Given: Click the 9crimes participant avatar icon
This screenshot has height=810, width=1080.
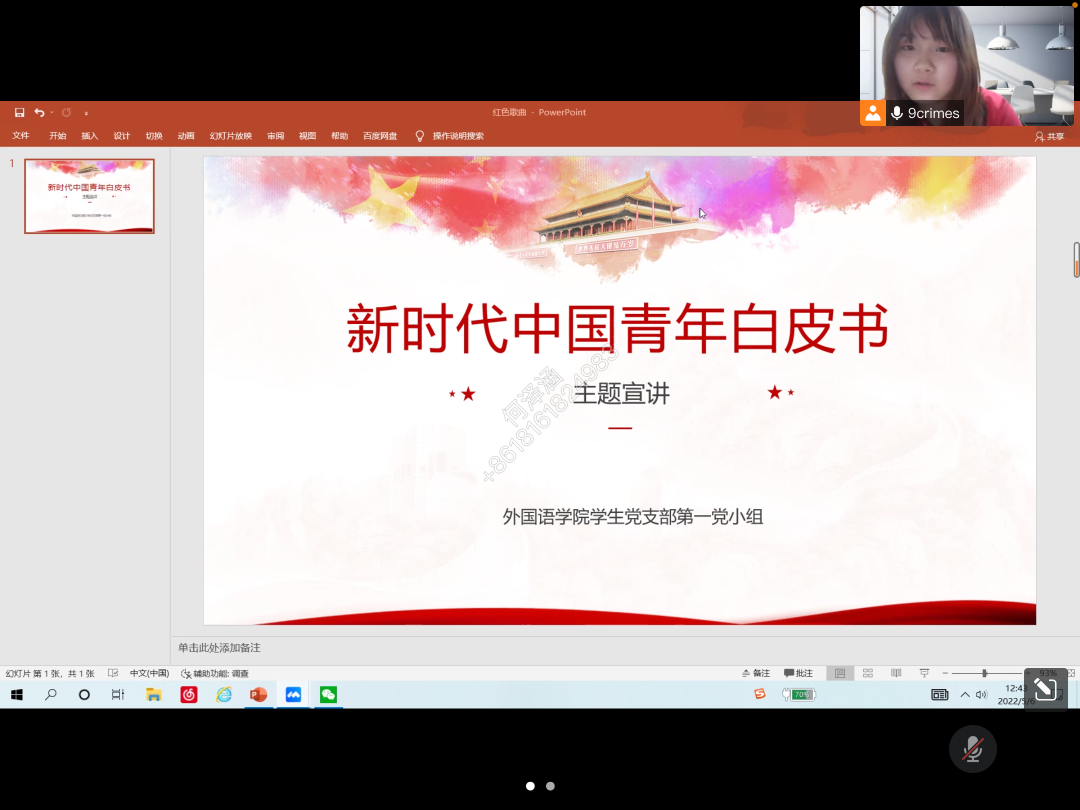Looking at the screenshot, I should point(872,113).
